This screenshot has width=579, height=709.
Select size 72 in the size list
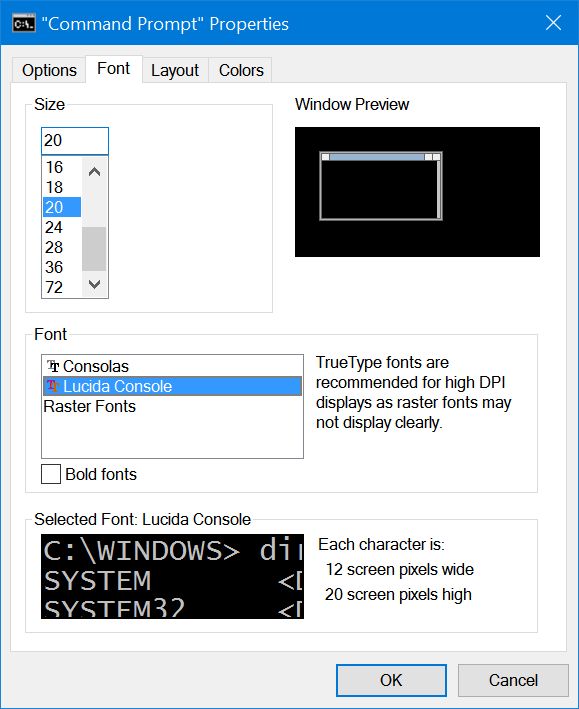click(62, 287)
